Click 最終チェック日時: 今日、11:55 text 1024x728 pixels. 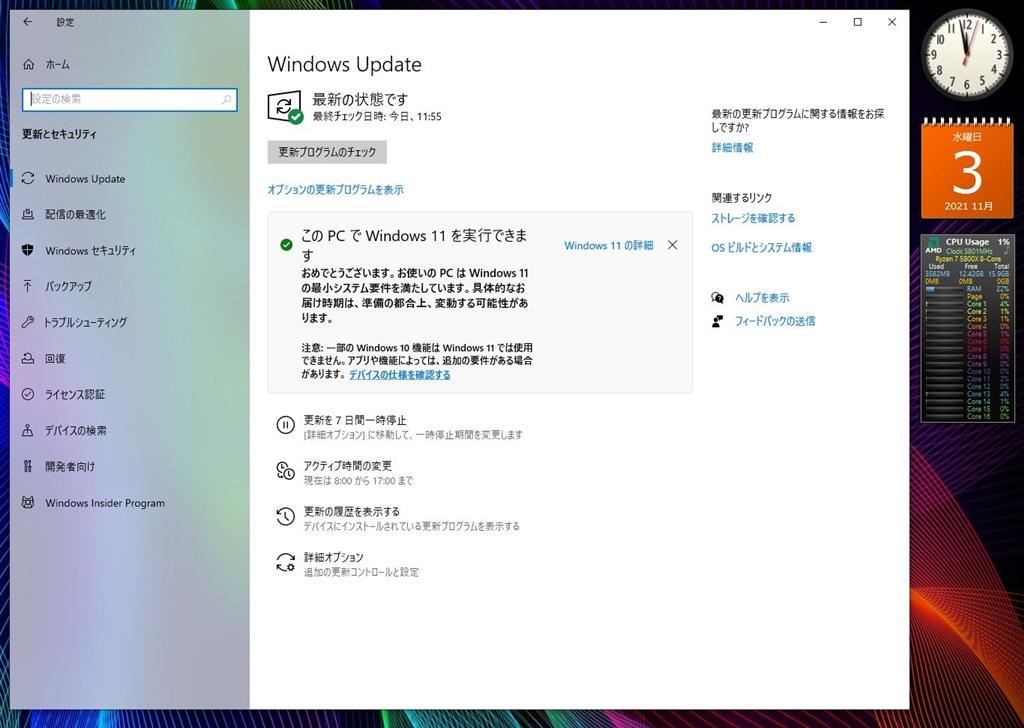coord(377,116)
